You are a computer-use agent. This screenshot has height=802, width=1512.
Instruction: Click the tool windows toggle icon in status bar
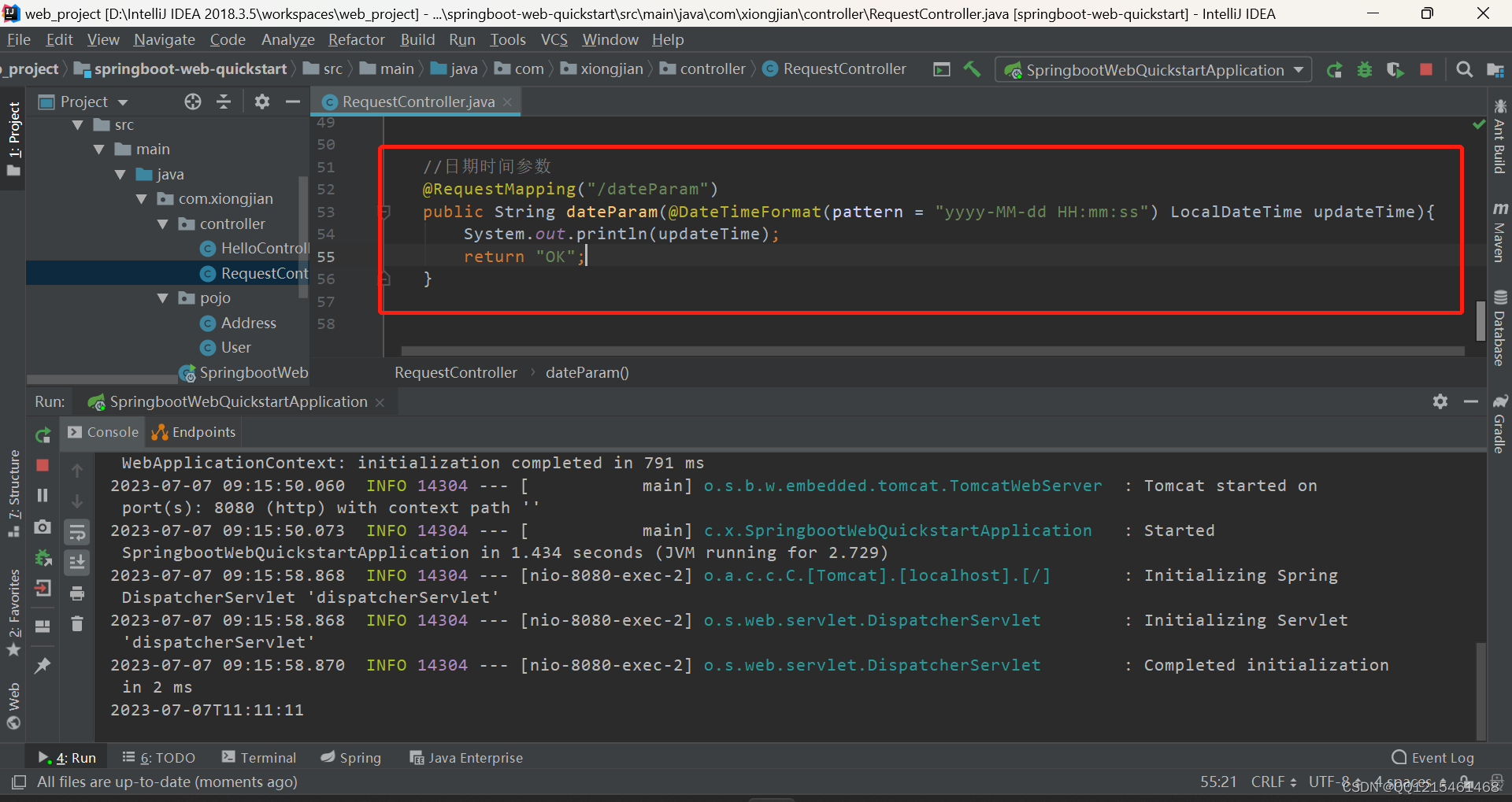point(19,782)
